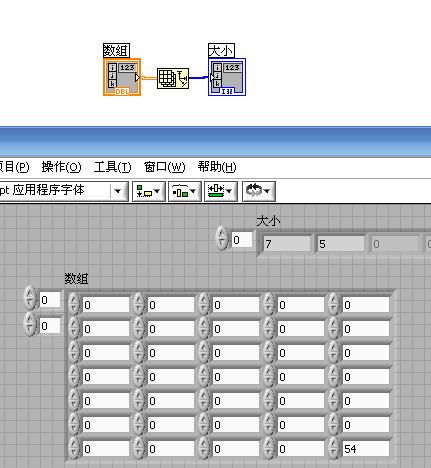Click sixth row, fifth column array cell
431x468 pixels.
(x=365, y=425)
